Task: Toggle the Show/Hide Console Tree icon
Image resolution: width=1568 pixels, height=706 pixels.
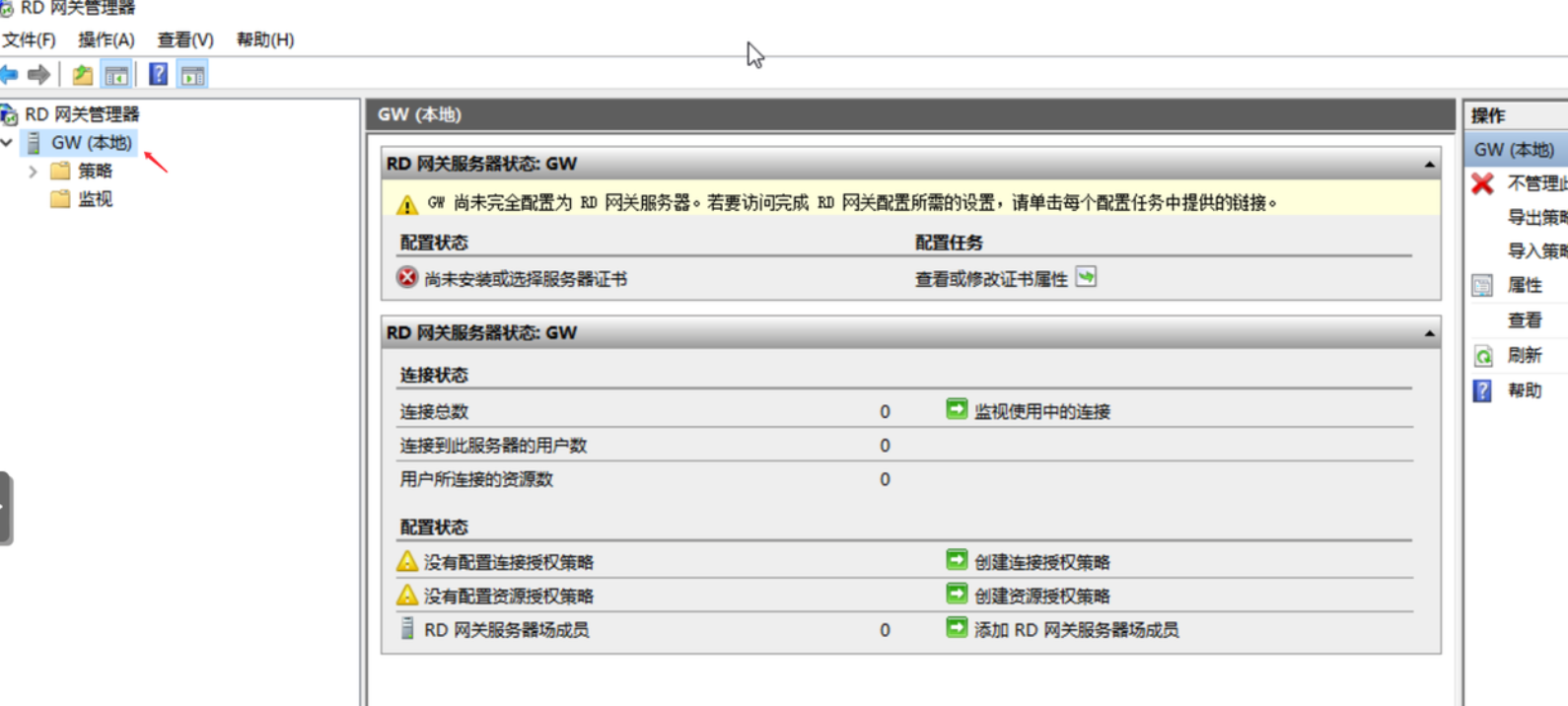Action: [116, 75]
